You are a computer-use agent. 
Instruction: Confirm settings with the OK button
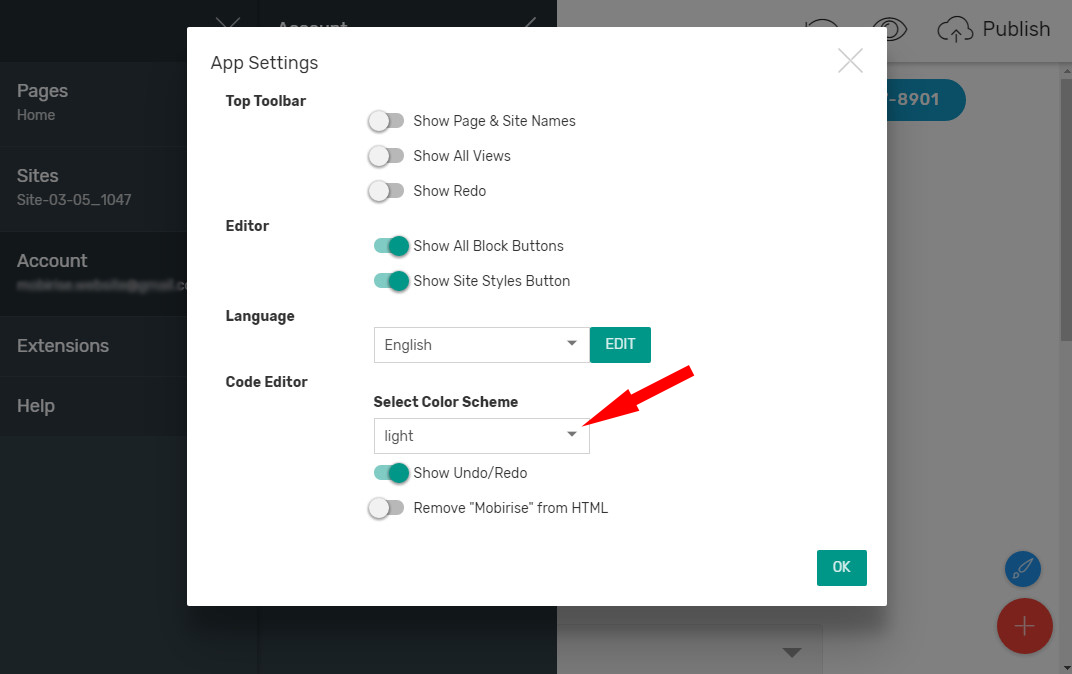pyautogui.click(x=841, y=567)
